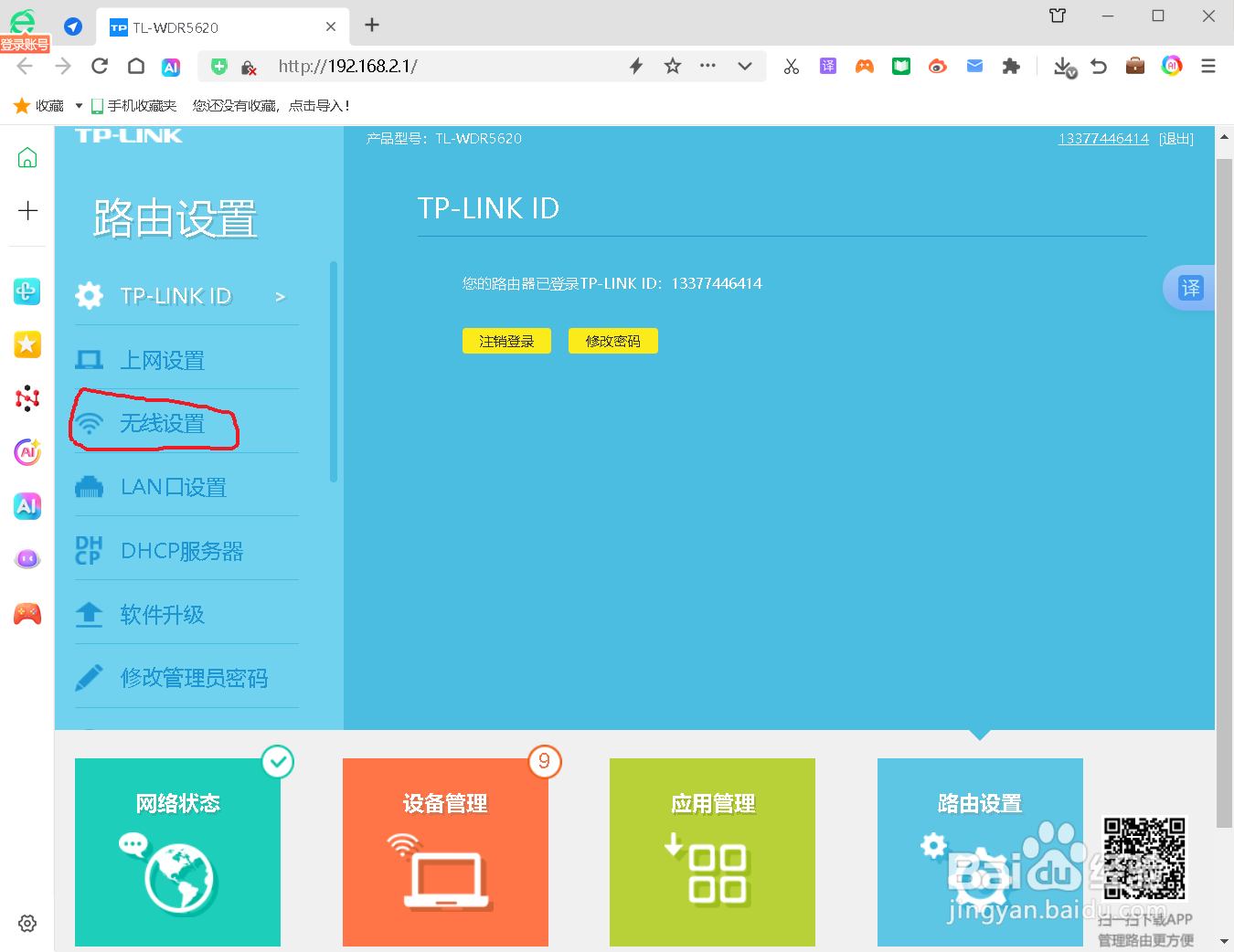Open the translate icon in browser toolbar
The image size is (1234, 952).
click(x=827, y=66)
